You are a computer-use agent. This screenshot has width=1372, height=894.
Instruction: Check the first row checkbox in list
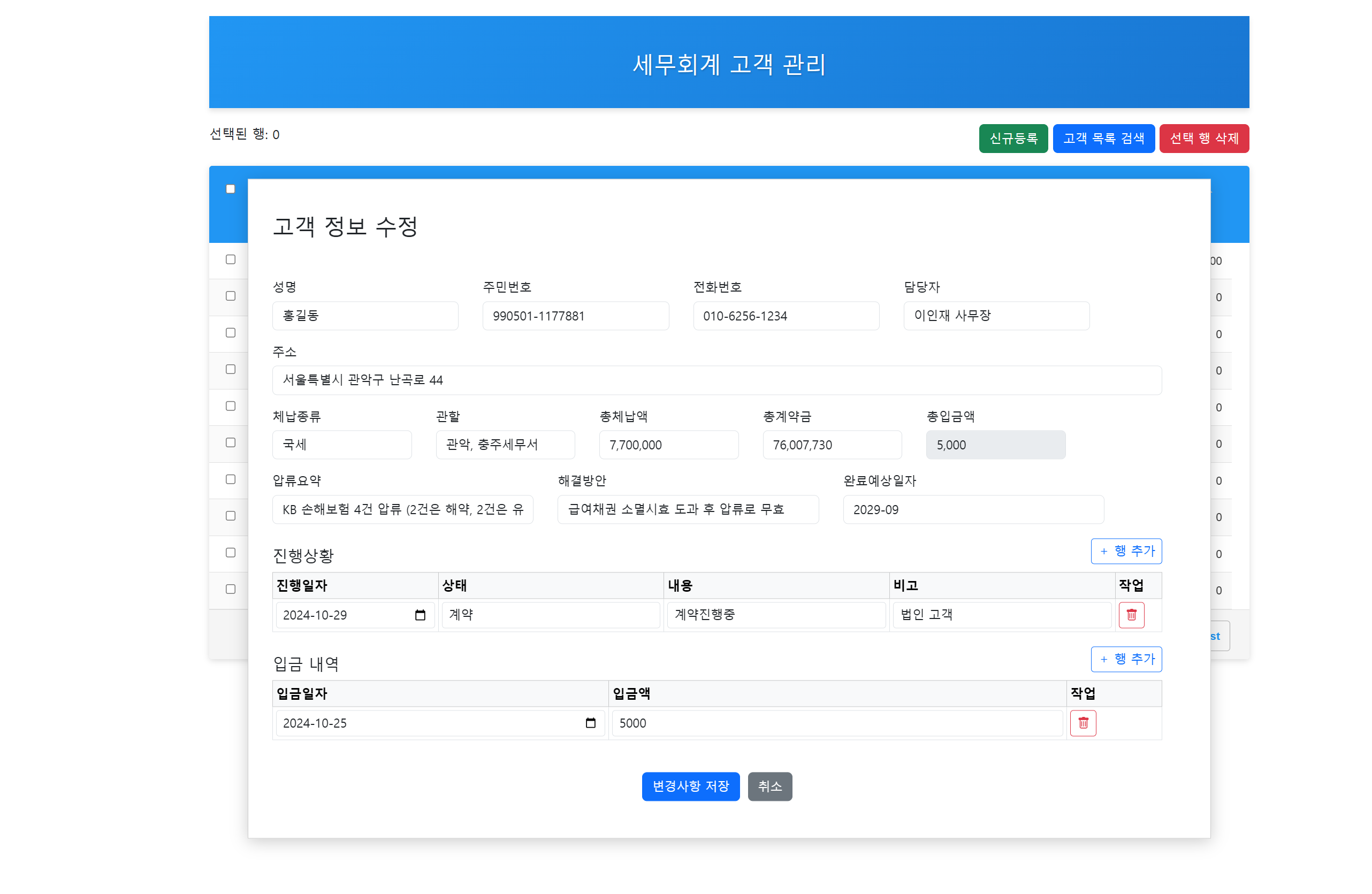[231, 259]
